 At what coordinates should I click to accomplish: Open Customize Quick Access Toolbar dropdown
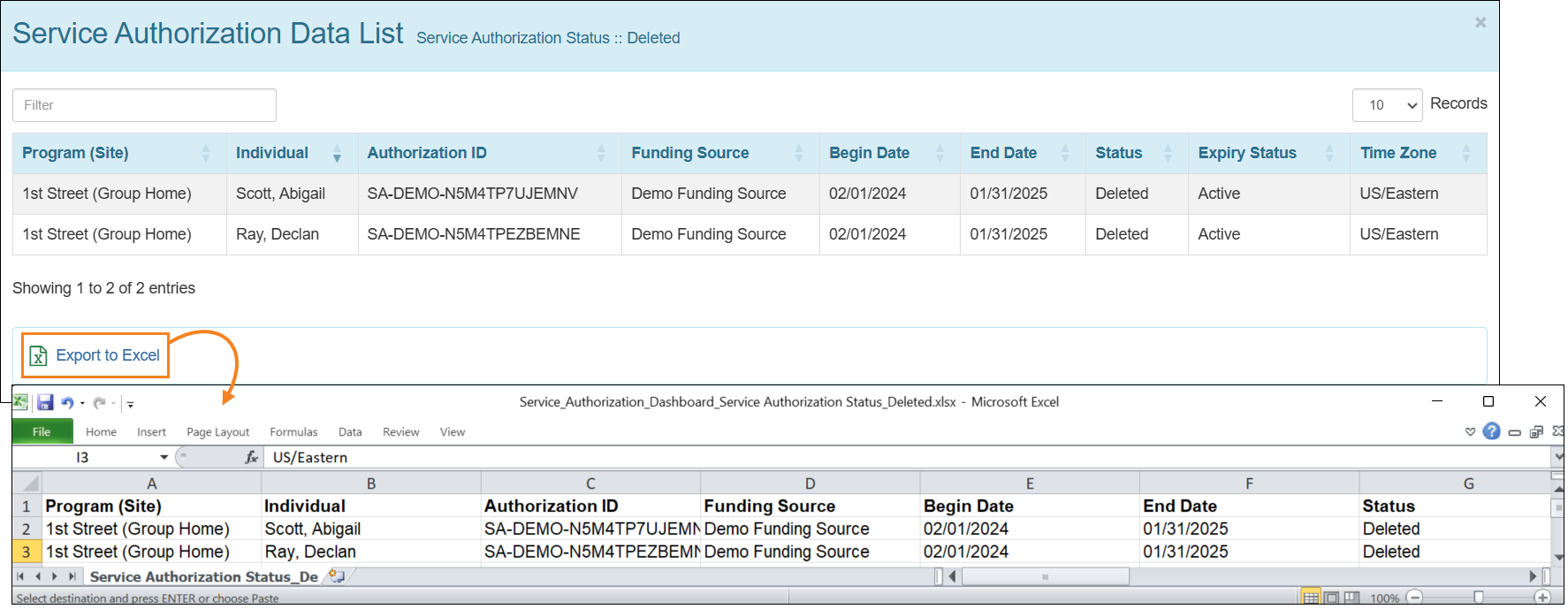130,404
